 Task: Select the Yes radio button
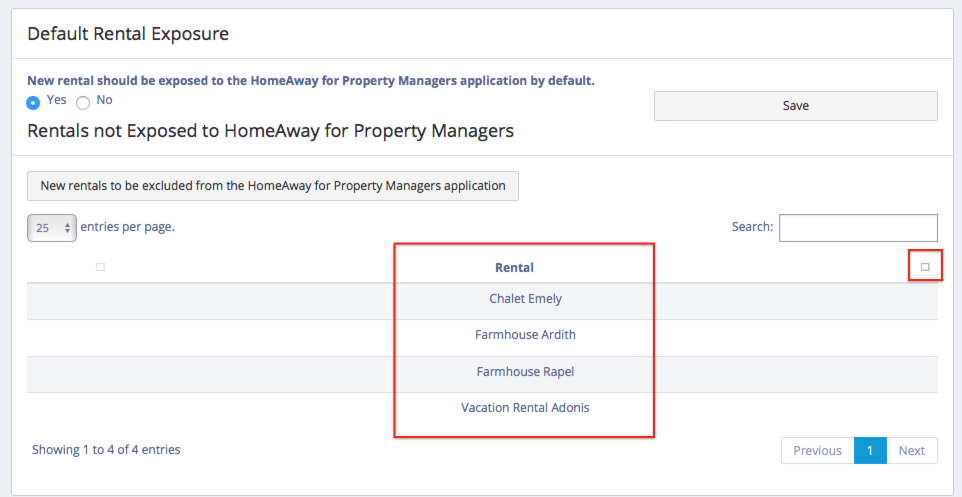34,102
